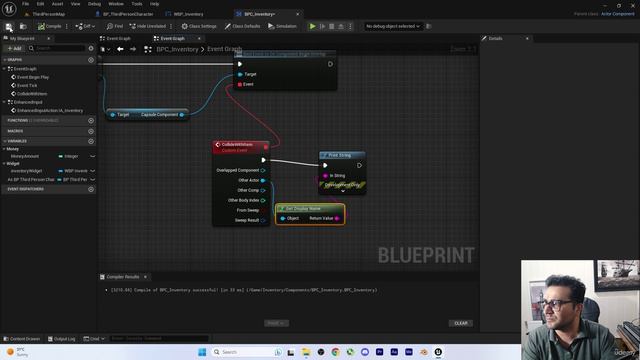Click the Save blueprint icon
The image size is (640, 360).
pyautogui.click(x=9, y=27)
